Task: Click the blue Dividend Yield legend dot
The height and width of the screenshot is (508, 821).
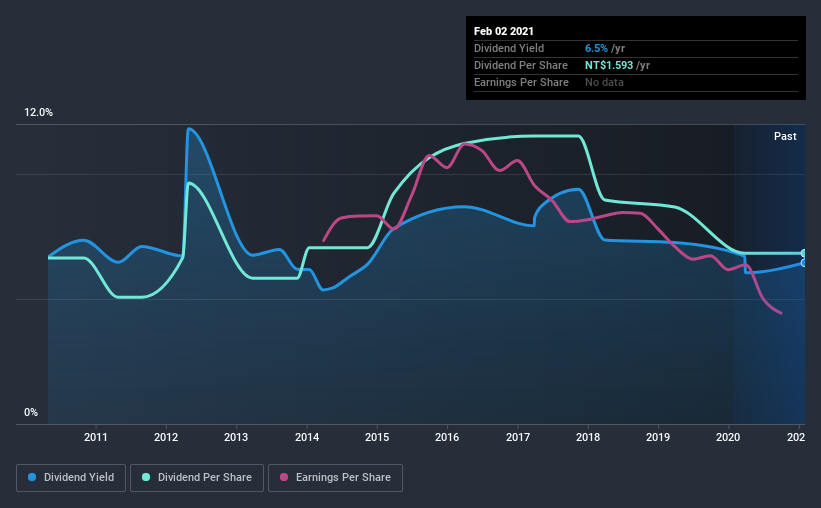Action: coord(32,477)
